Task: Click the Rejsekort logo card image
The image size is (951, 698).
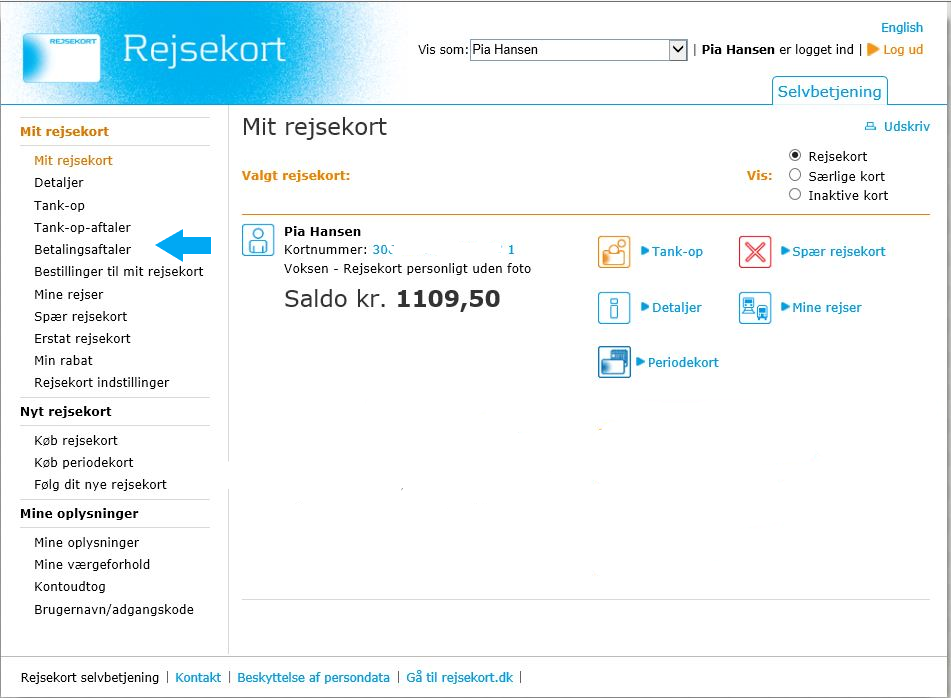Action: tap(61, 57)
